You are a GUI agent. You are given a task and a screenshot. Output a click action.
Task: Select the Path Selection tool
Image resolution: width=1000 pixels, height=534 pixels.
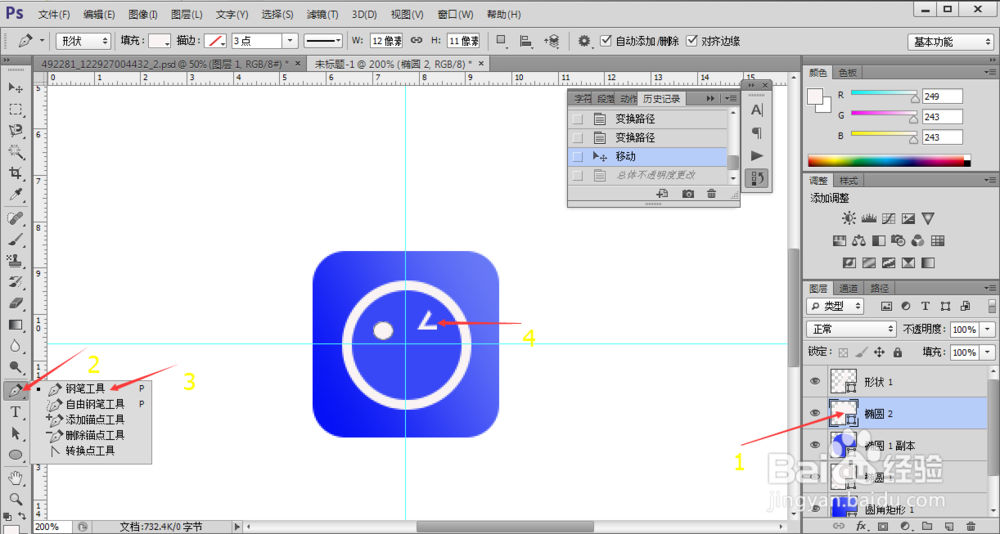coord(16,433)
